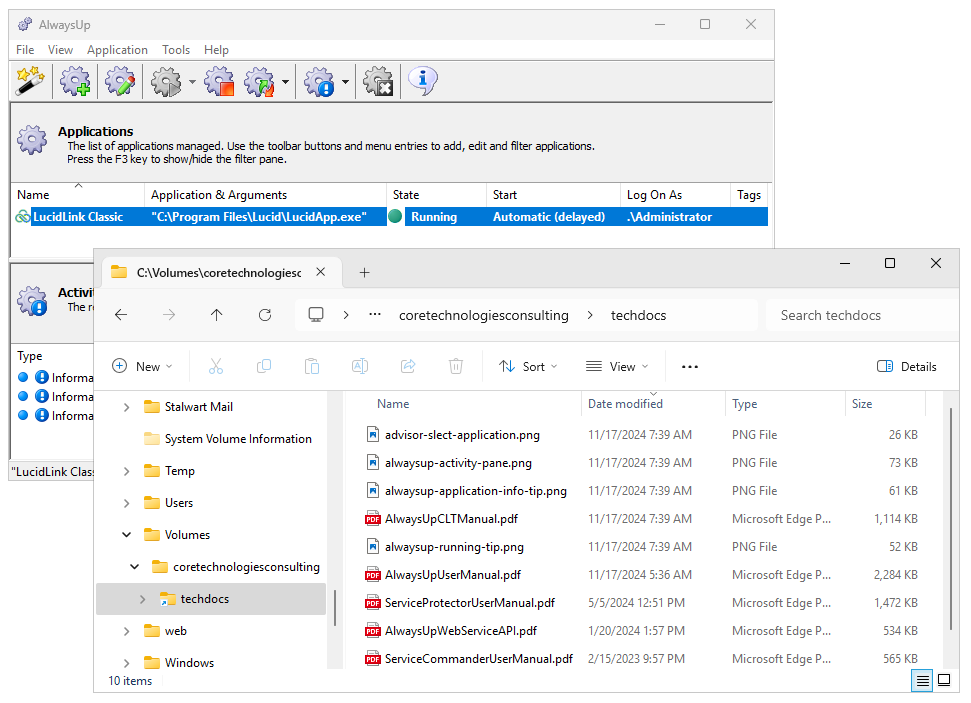Refresh the techdocs folder view

point(265,315)
